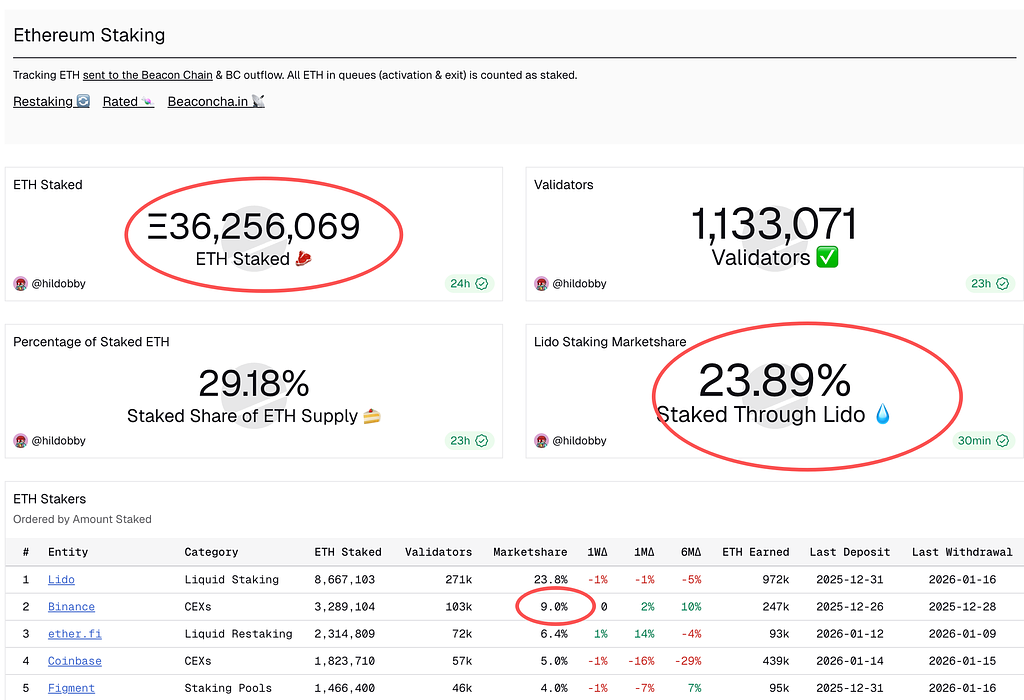Open the Beaconcha.in link
This screenshot has width=1024, height=700.
coord(215,102)
